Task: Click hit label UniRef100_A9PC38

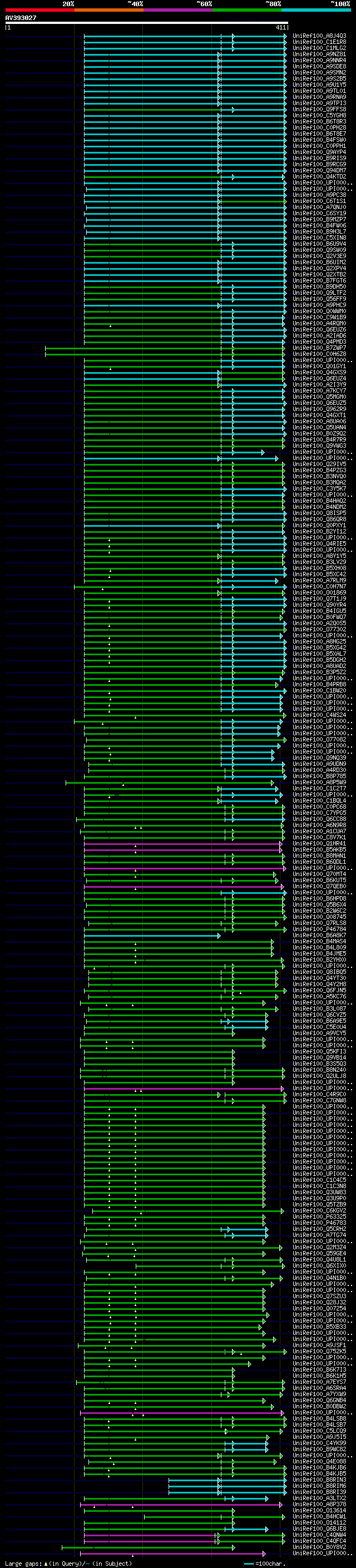Action: (x=319, y=195)
